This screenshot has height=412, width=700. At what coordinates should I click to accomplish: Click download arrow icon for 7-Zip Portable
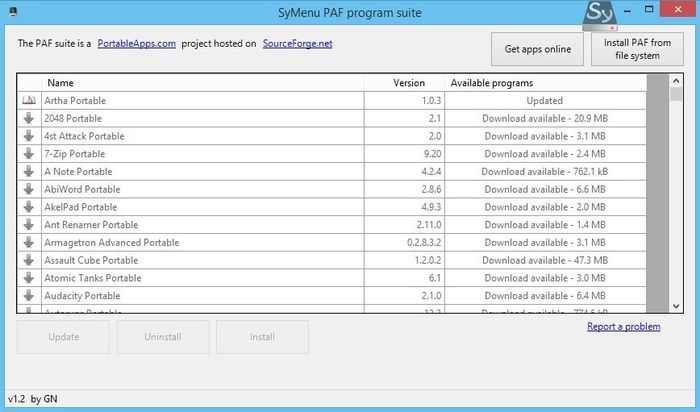[29, 154]
